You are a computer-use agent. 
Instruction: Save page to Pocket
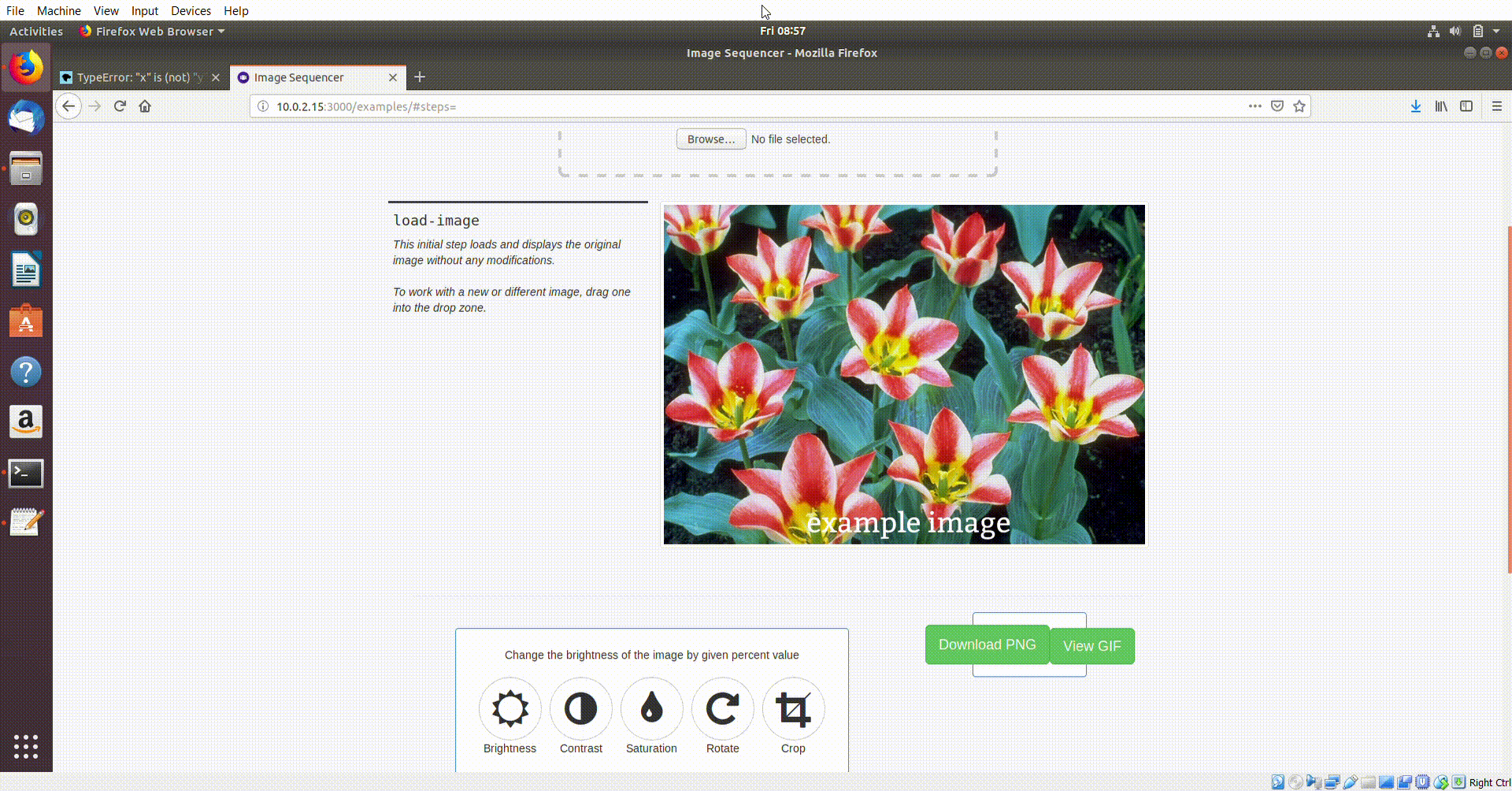[1277, 106]
